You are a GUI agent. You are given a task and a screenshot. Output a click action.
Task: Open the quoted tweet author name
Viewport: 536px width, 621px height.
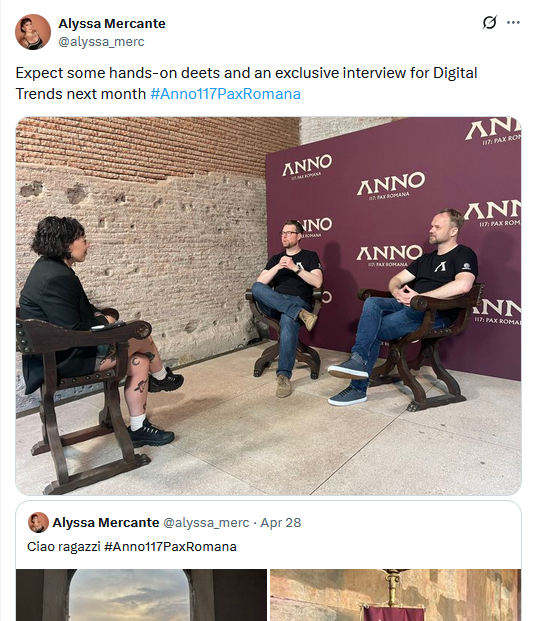[x=106, y=523]
